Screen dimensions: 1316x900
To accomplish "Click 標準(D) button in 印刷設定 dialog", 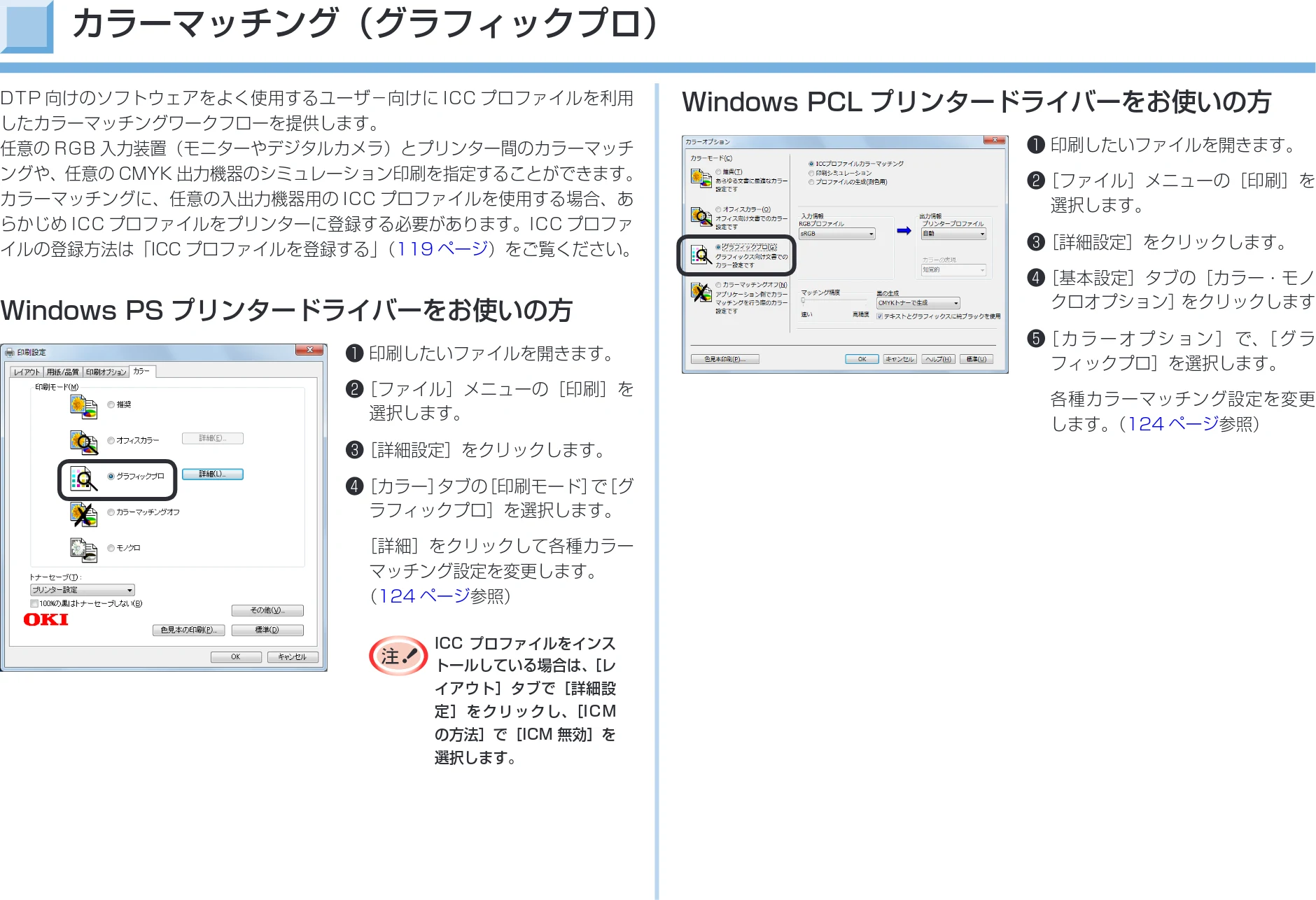I will click(x=267, y=630).
